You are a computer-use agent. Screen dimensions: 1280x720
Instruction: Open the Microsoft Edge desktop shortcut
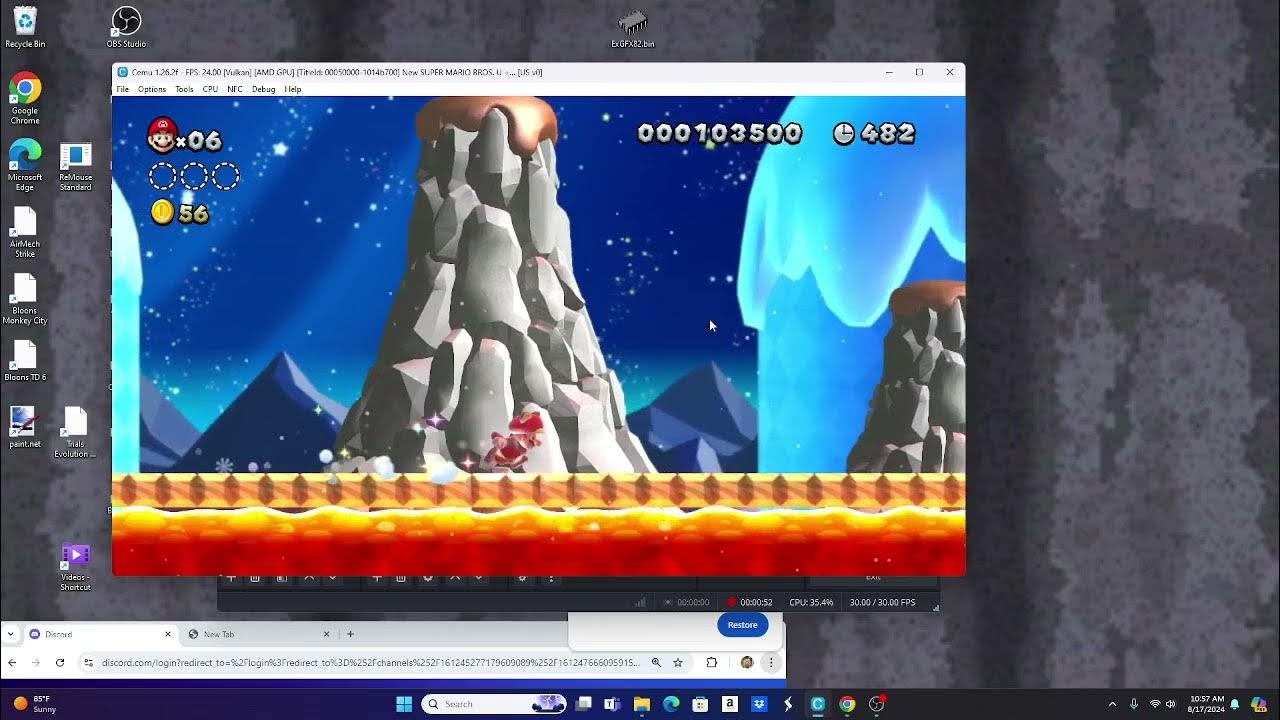[25, 165]
